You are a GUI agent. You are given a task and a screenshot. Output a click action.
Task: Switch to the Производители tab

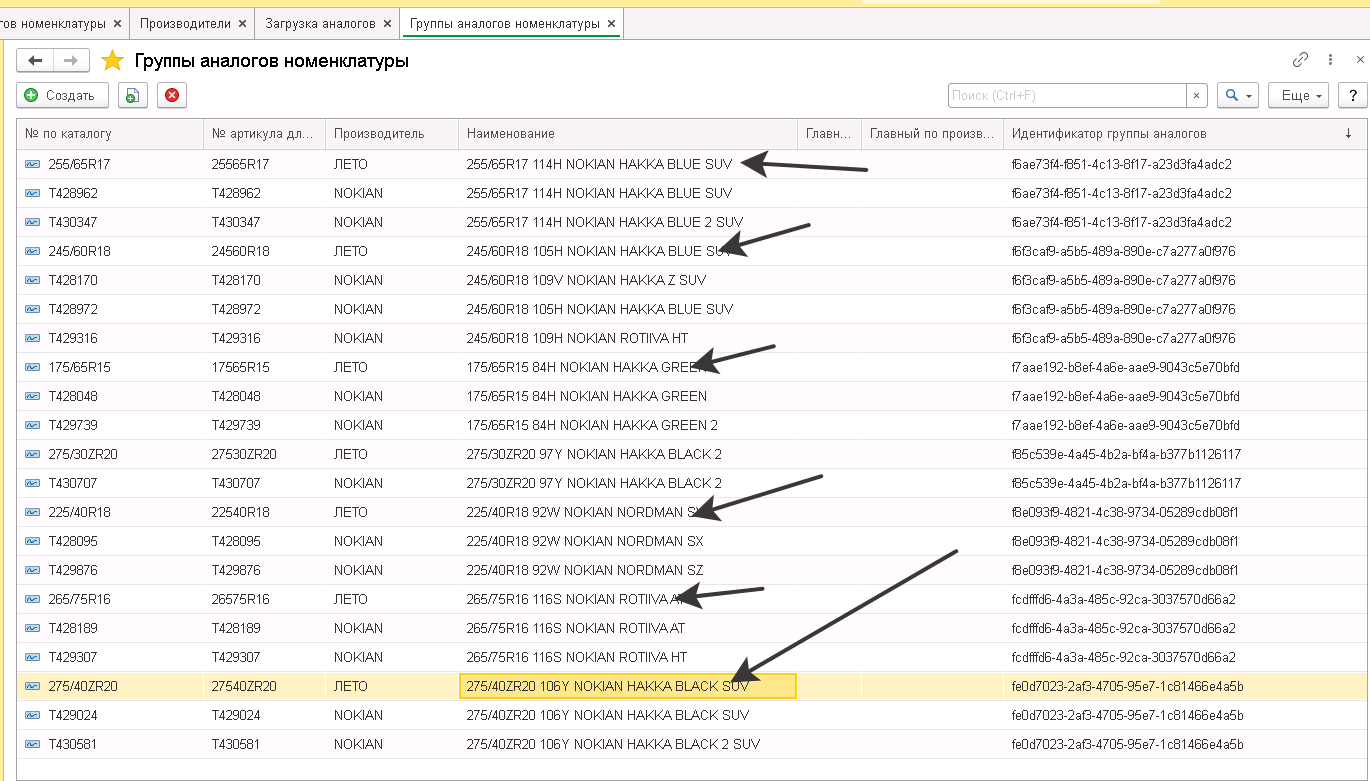click(x=185, y=23)
